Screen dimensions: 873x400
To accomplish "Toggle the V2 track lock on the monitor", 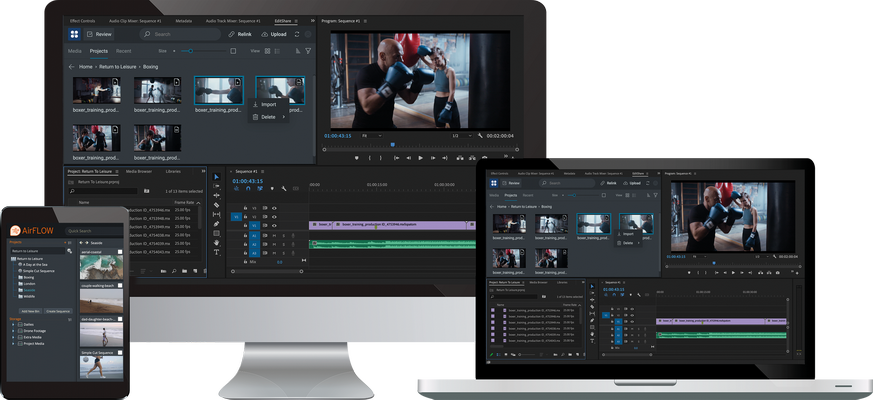I will point(247,217).
